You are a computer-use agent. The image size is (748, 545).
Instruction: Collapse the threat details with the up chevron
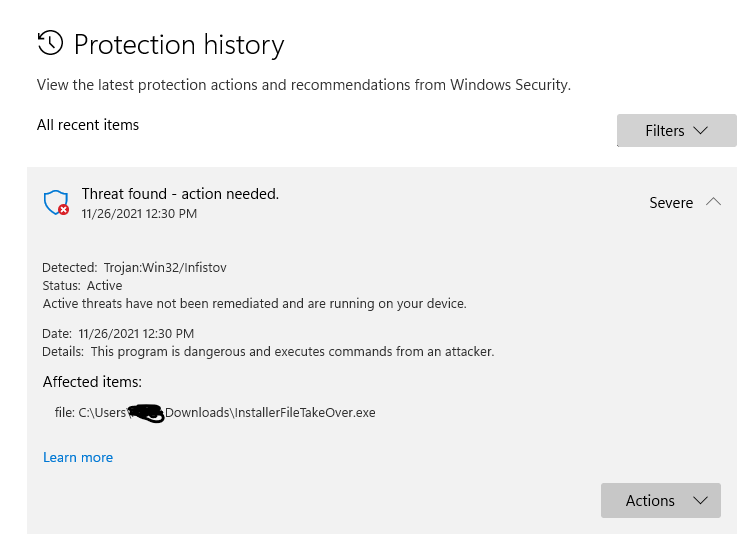point(713,202)
